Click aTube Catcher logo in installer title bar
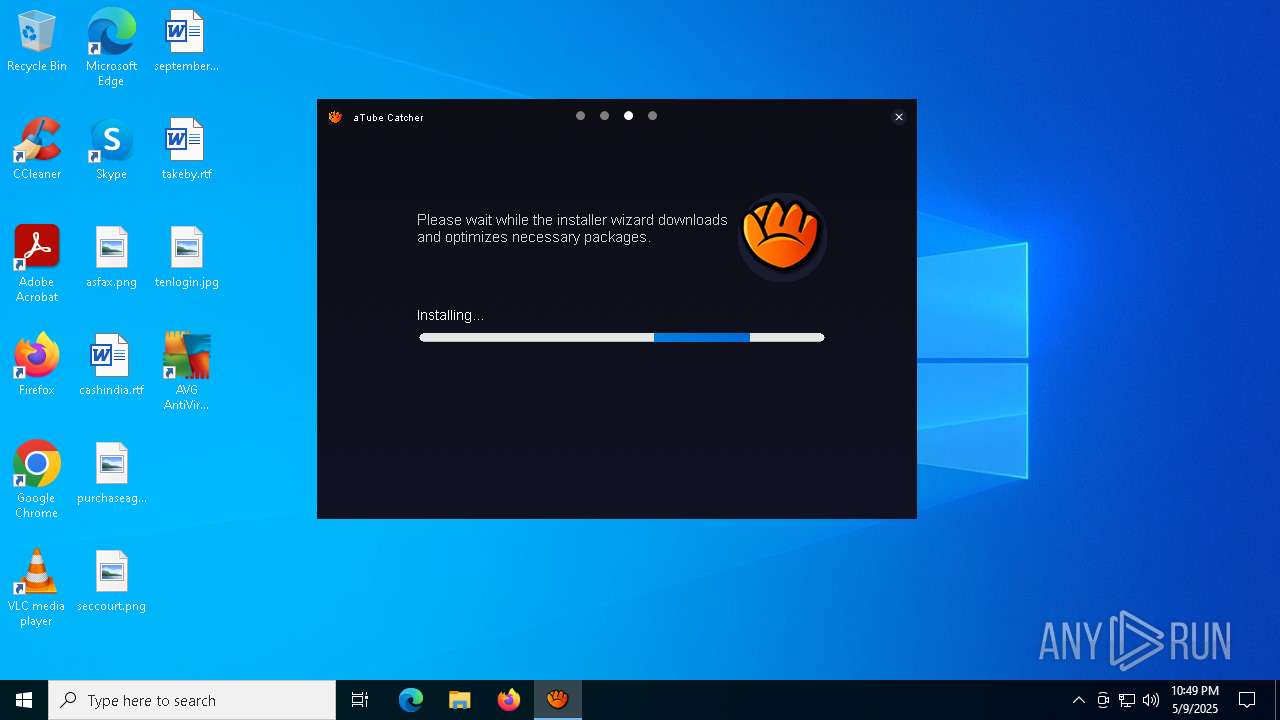This screenshot has height=720, width=1280. pos(335,117)
